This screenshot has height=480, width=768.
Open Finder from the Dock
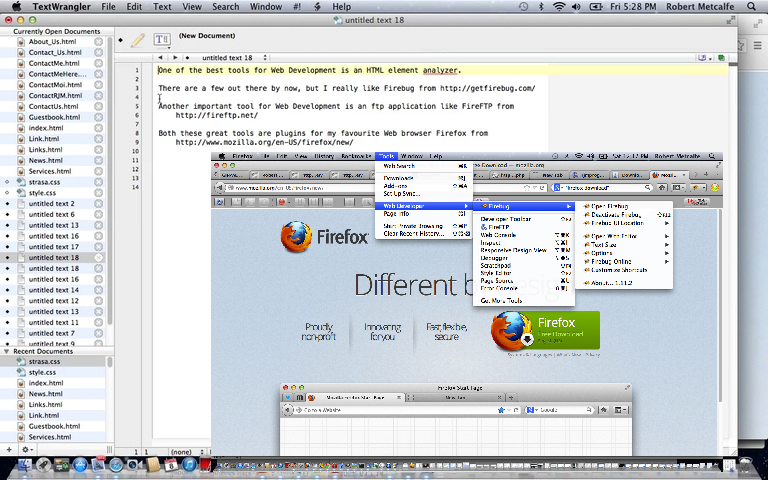[24, 465]
